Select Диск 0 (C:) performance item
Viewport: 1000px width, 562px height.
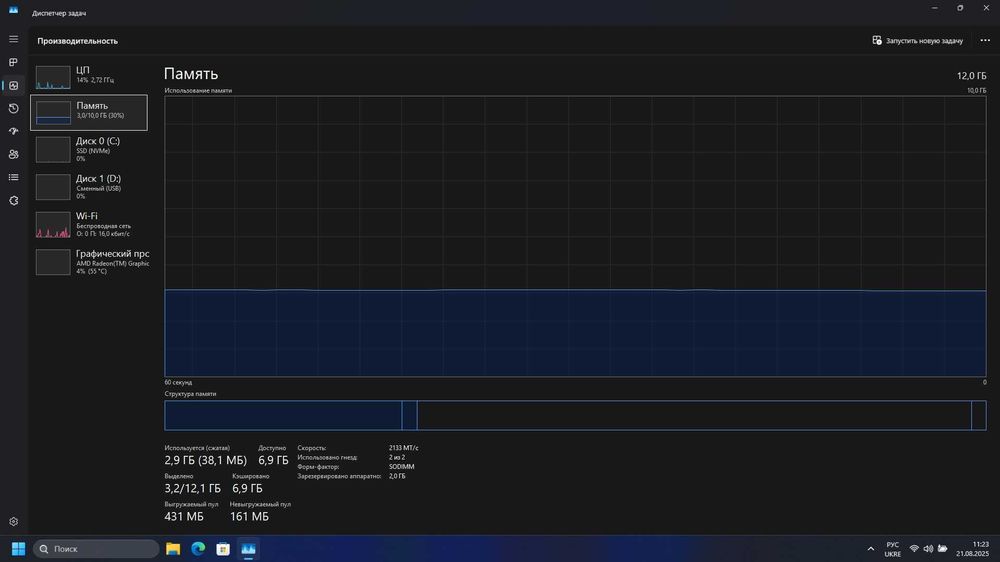point(89,149)
